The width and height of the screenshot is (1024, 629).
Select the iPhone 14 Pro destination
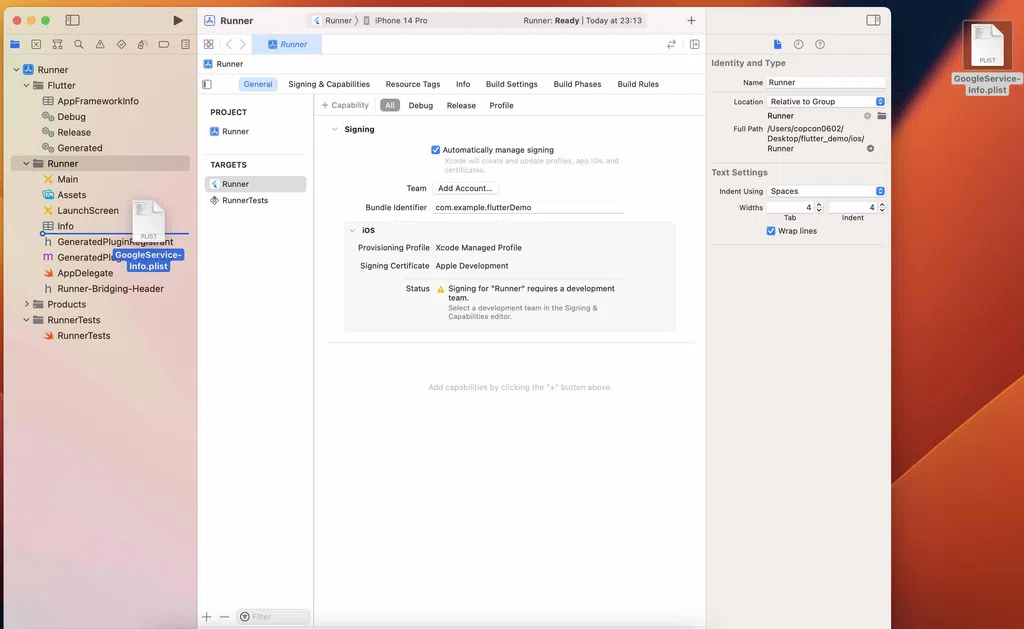396,20
